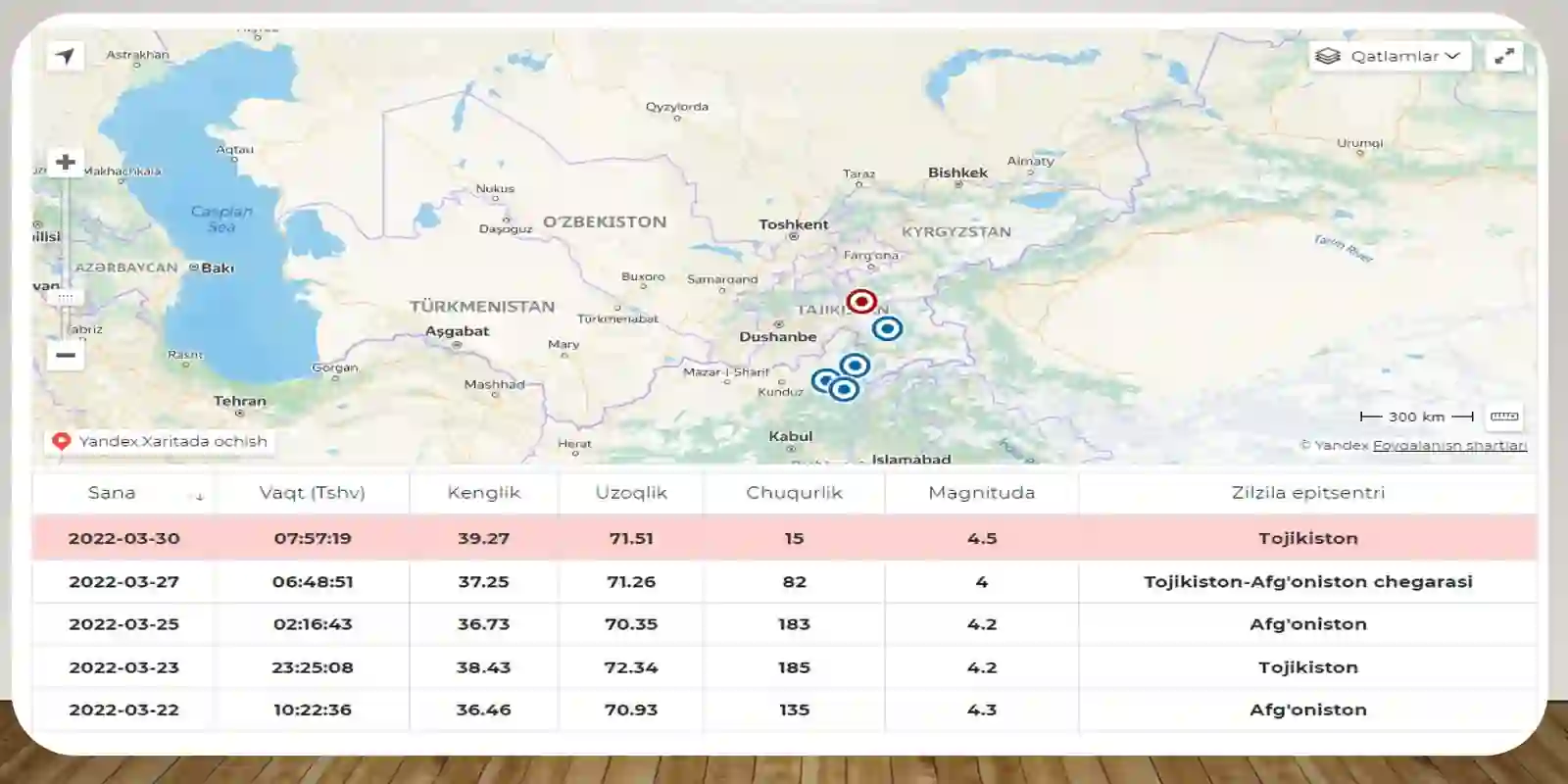Click the geolocation arrow icon
The height and width of the screenshot is (784, 1568).
click(x=65, y=56)
